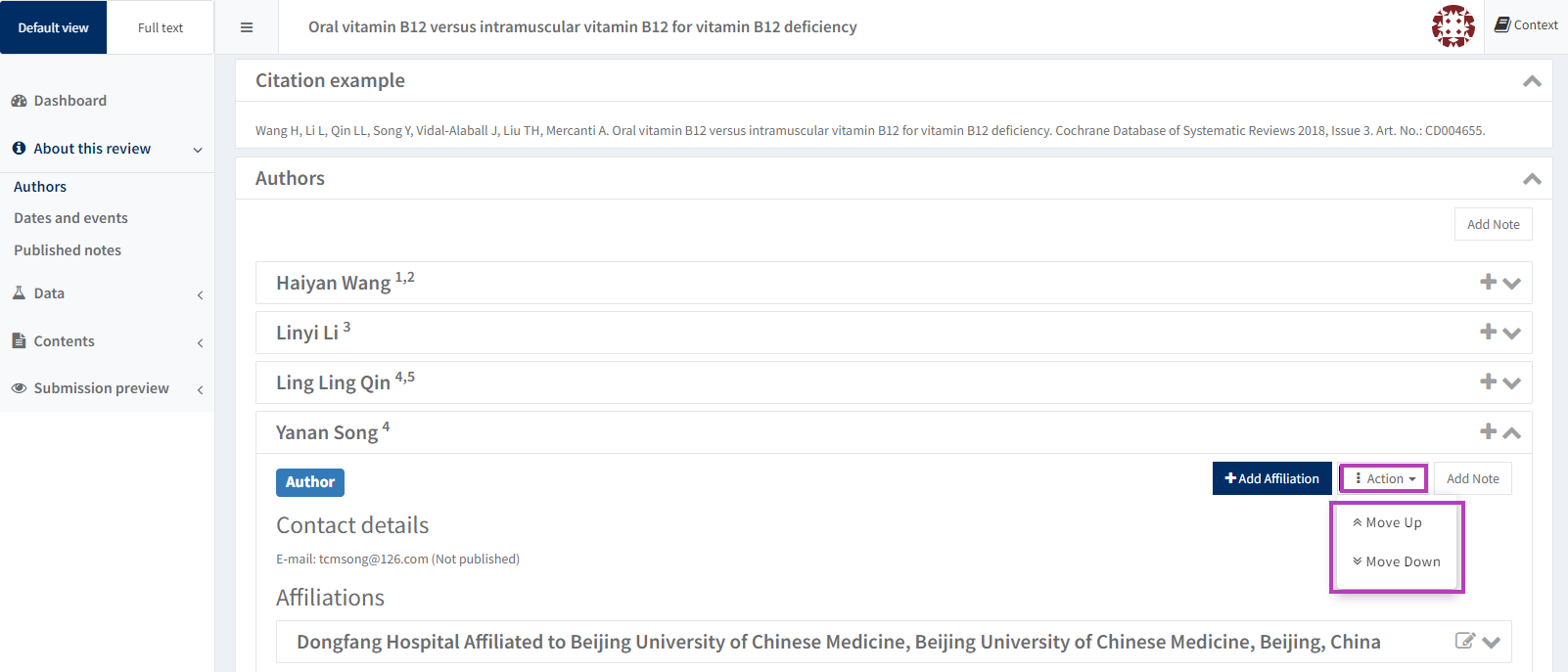Open the Context panel
The height and width of the screenshot is (672, 1568).
pyautogui.click(x=1526, y=25)
